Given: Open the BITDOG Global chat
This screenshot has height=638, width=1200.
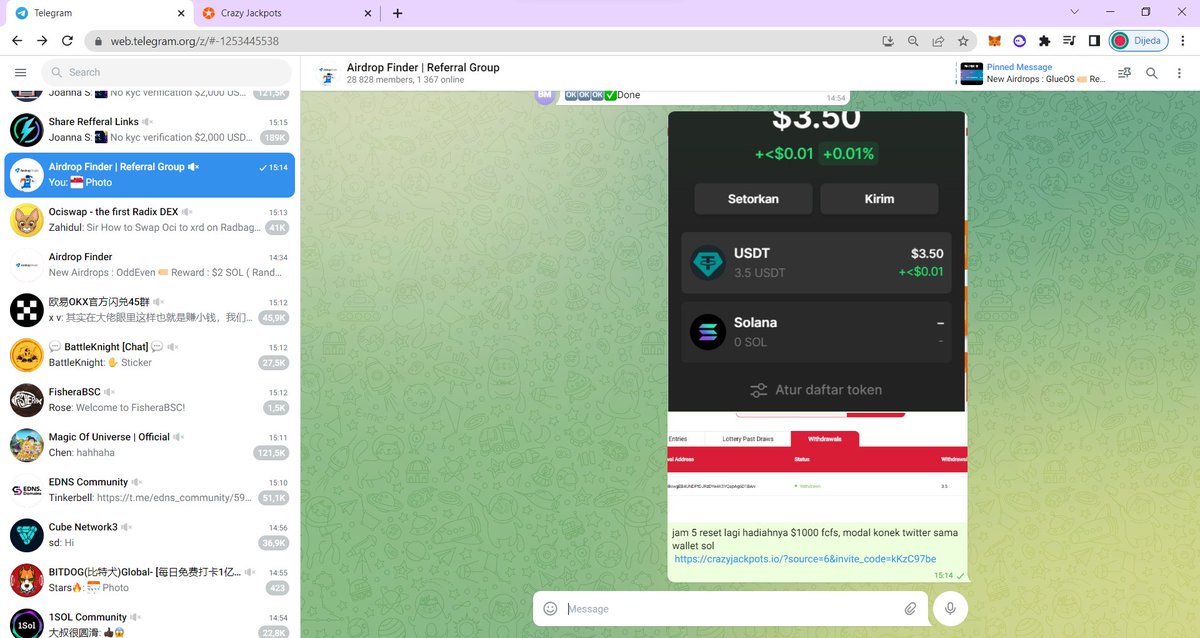Looking at the screenshot, I should [150, 580].
